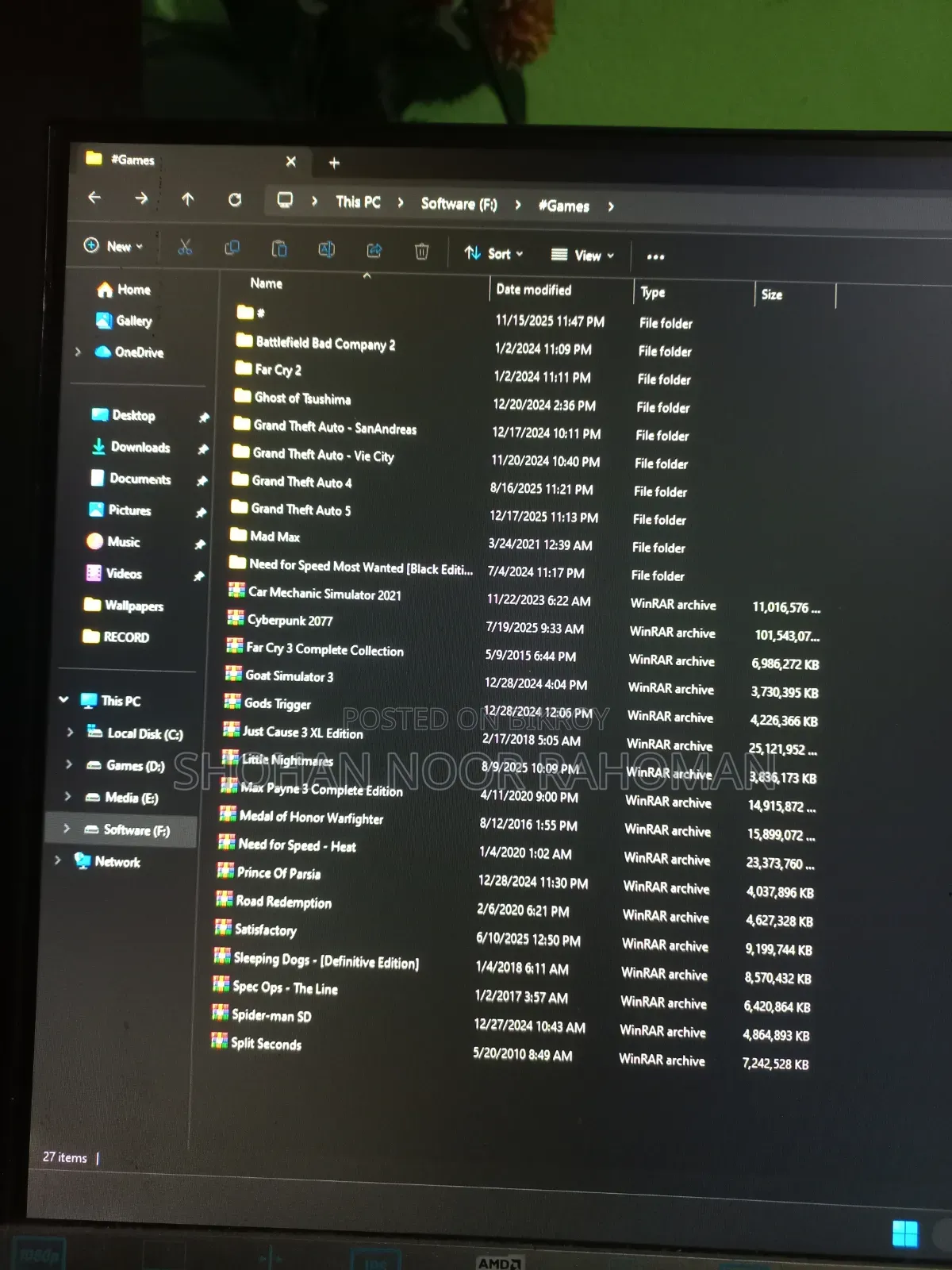The height and width of the screenshot is (1270, 952).
Task: Select Need for Speed Most Wanted folder
Action: click(x=351, y=566)
